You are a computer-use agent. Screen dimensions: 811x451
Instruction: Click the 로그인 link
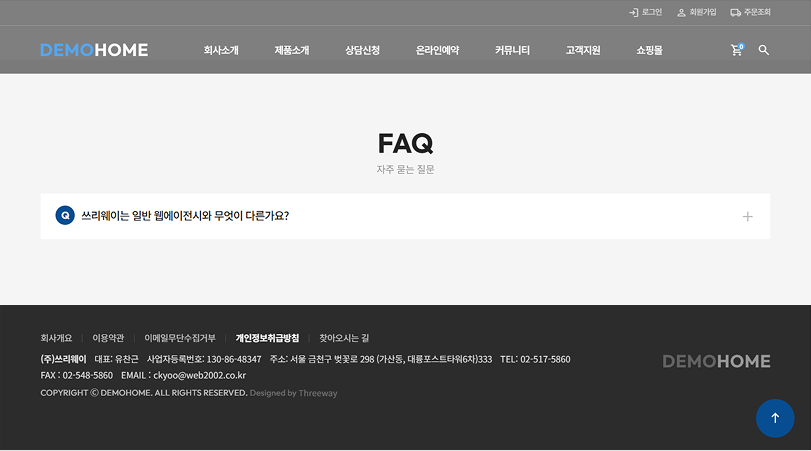652,12
